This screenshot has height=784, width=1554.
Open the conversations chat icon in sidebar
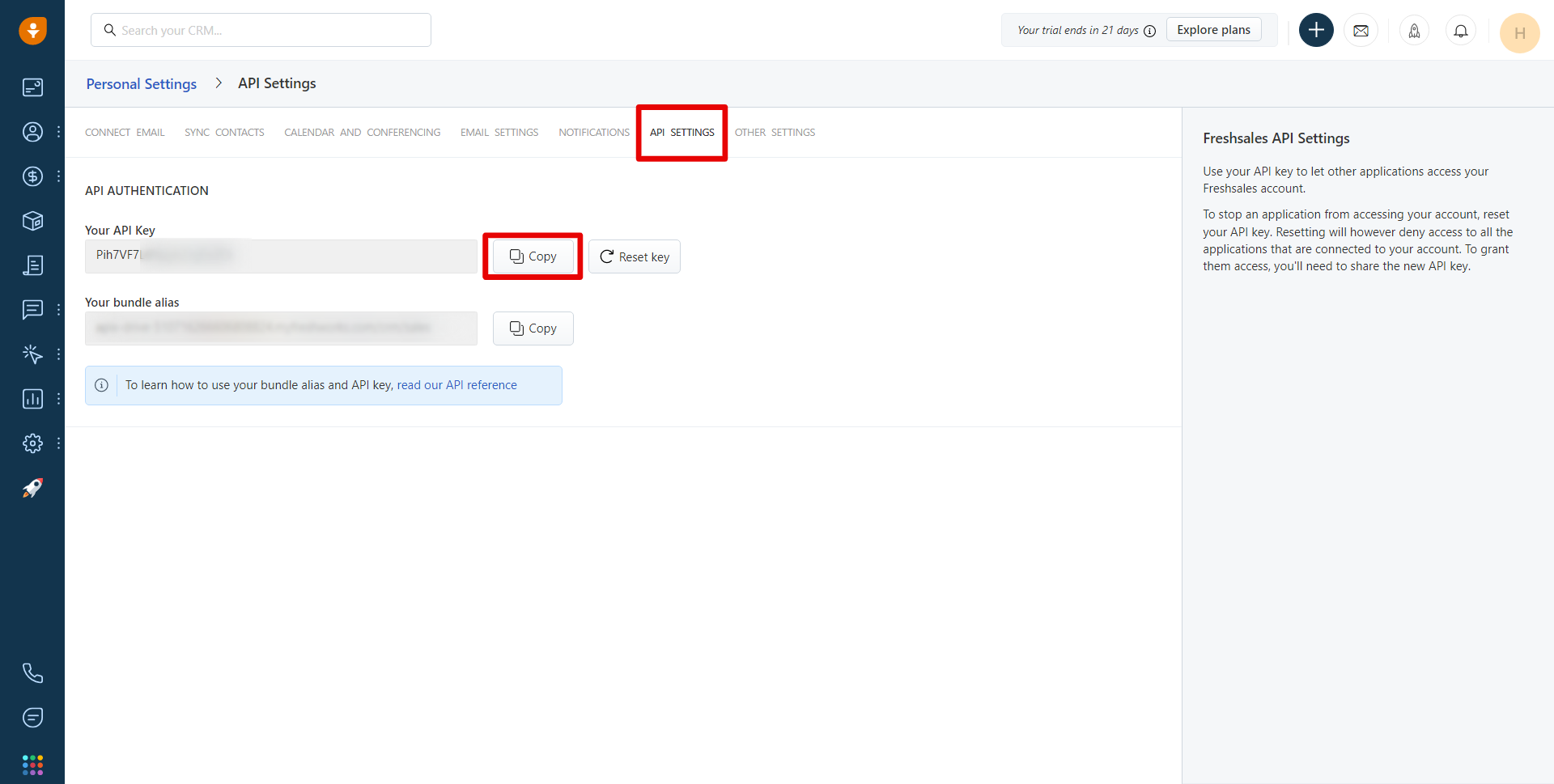32,310
